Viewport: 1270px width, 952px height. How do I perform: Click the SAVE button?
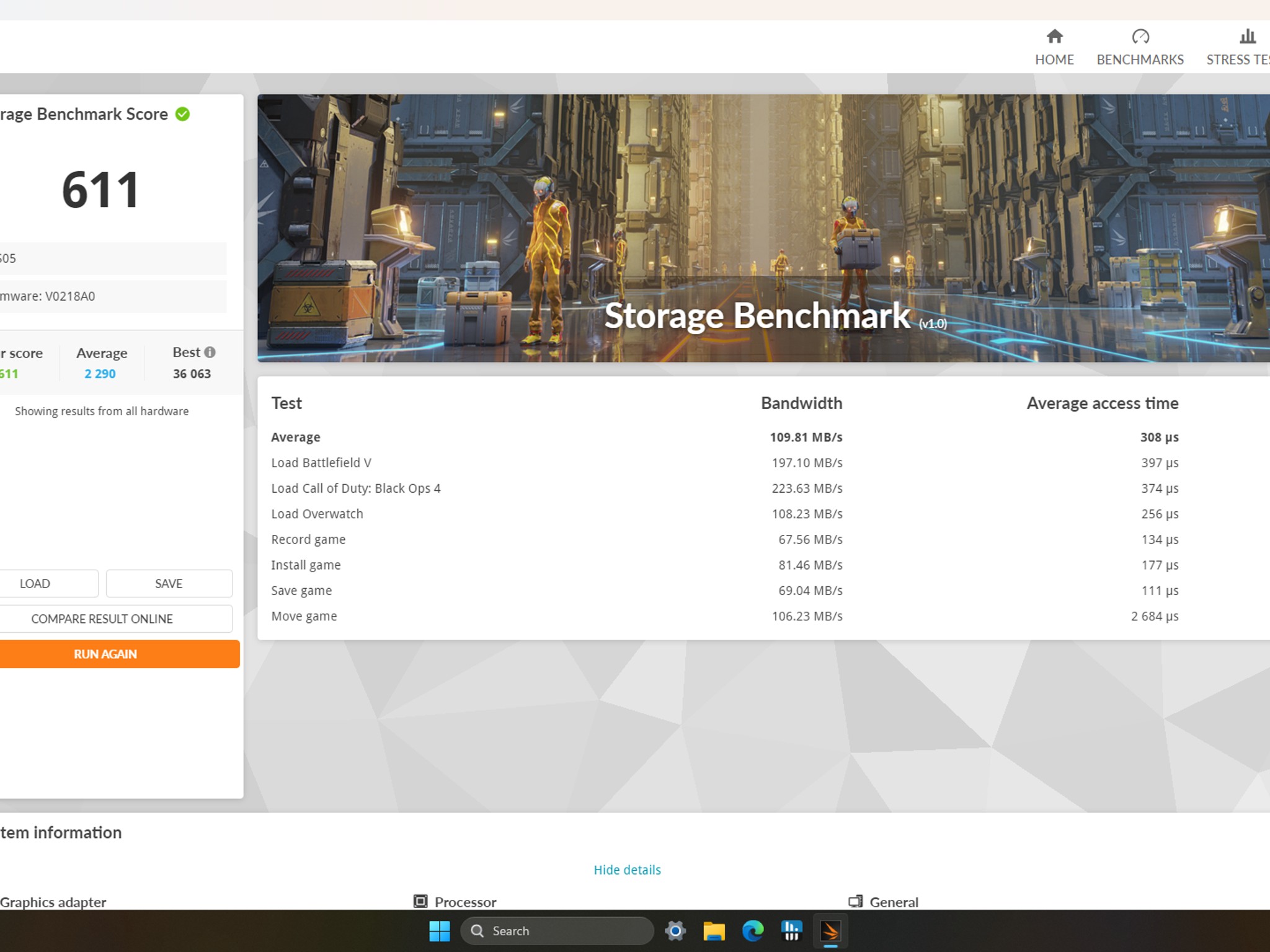coord(169,583)
